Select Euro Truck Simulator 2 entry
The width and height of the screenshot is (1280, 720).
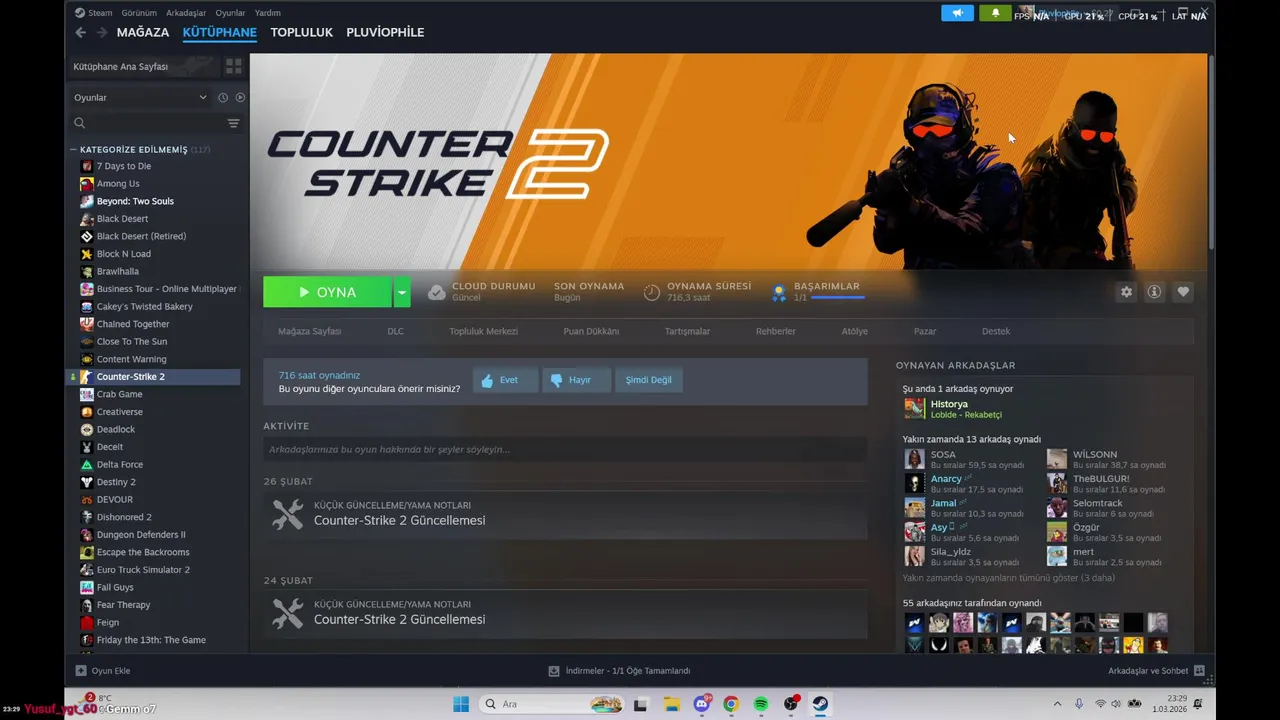click(x=143, y=570)
